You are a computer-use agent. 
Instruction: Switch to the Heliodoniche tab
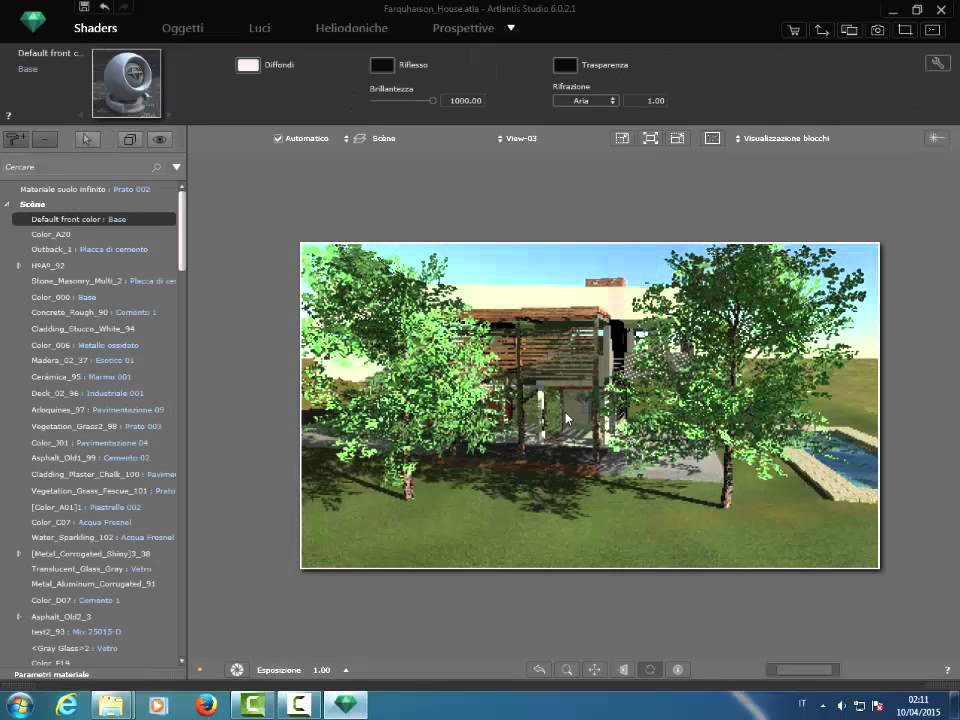coord(351,28)
